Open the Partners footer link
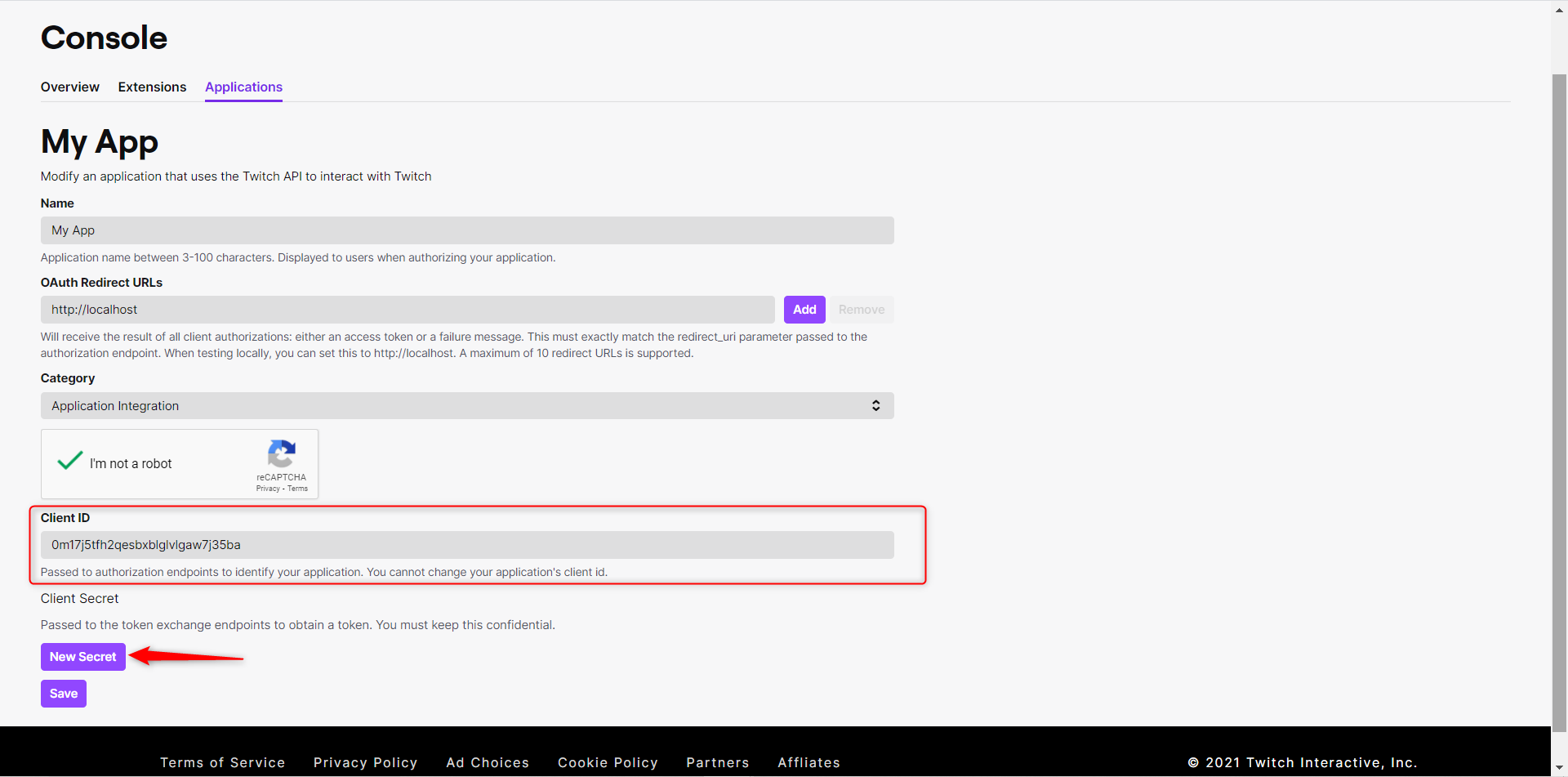Viewport: 1568px width, 777px height. click(x=718, y=762)
